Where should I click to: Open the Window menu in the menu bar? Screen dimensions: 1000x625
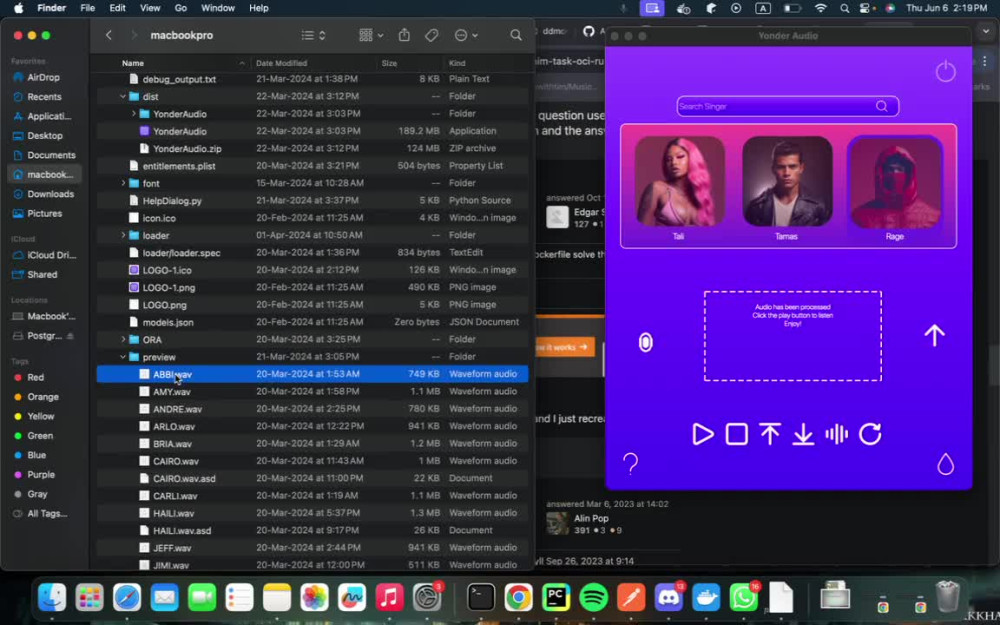point(218,8)
